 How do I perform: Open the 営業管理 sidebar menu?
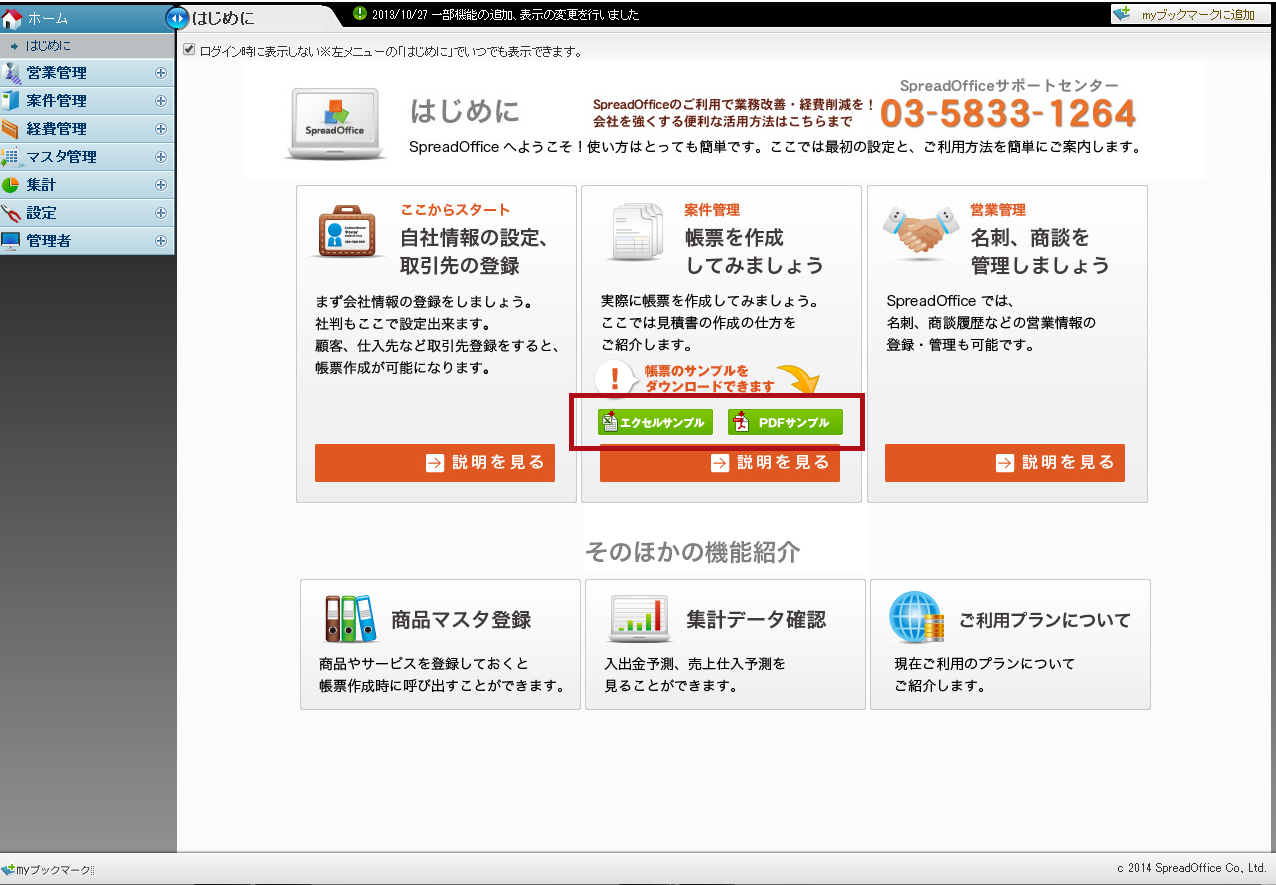(87, 73)
